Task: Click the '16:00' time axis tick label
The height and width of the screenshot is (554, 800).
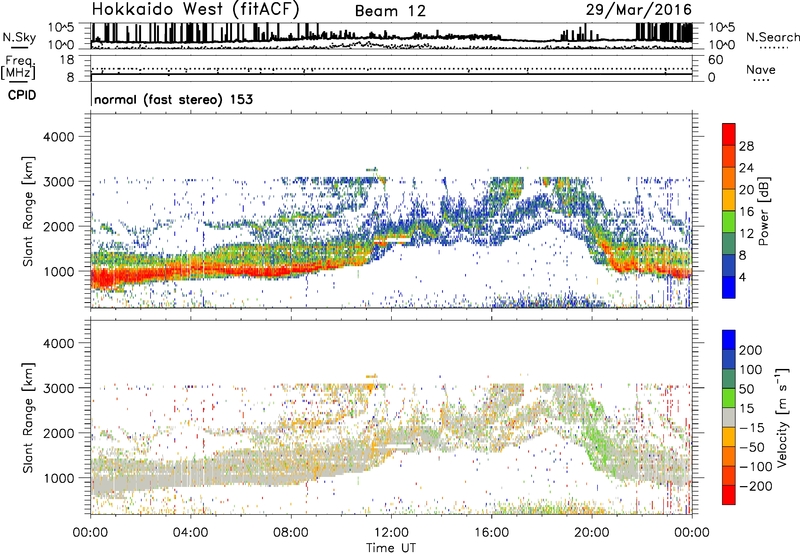Action: click(491, 533)
